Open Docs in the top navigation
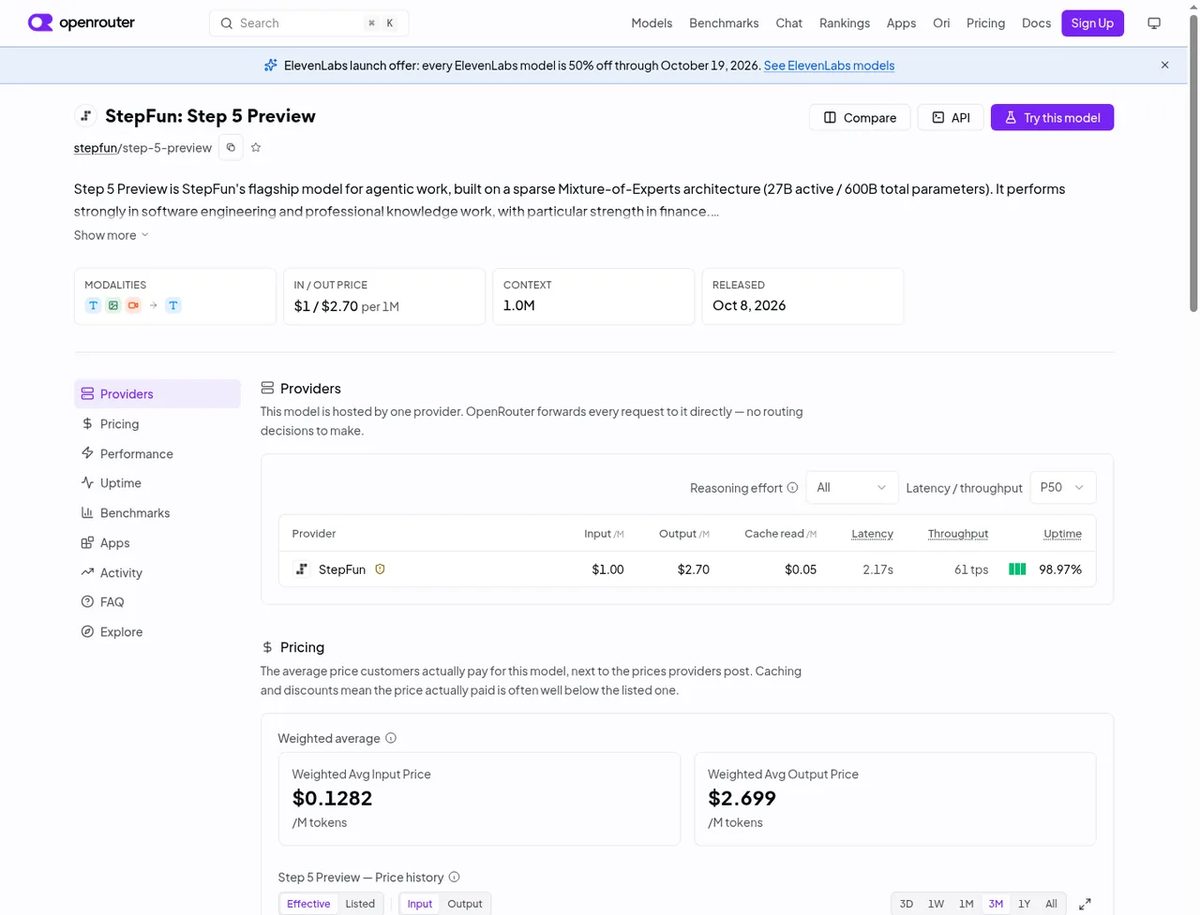Screen dimensions: 1200x915 (1036, 23)
